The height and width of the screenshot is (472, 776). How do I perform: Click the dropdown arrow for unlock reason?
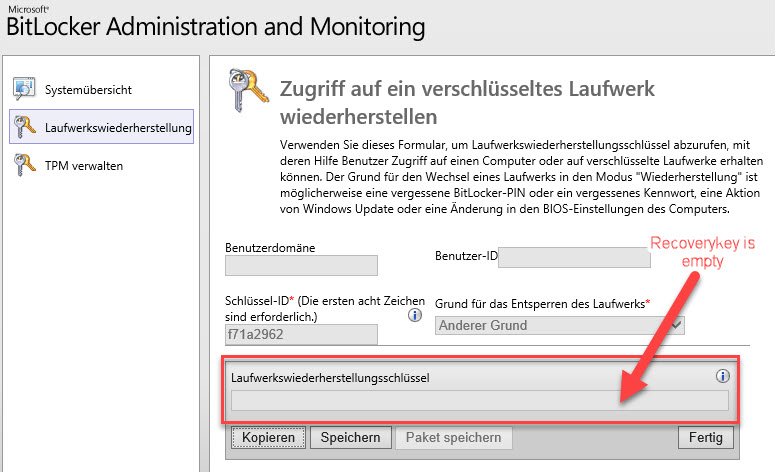(x=676, y=325)
